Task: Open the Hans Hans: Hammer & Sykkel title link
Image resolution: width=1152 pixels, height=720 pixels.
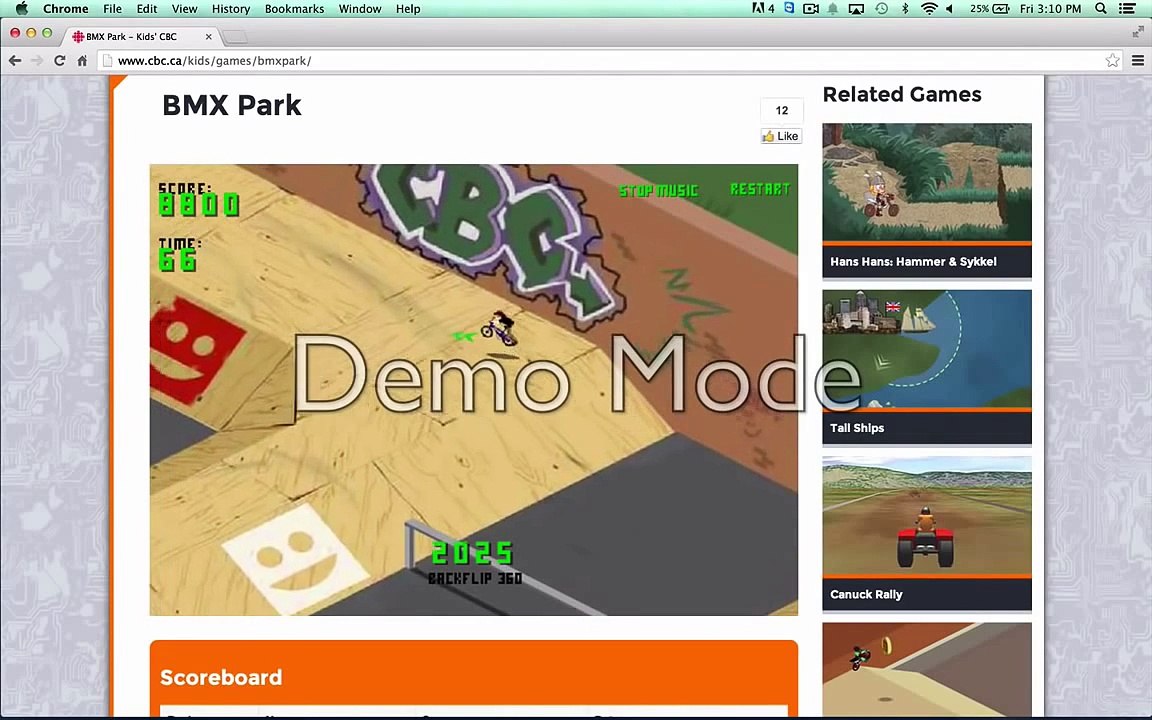Action: tap(913, 262)
